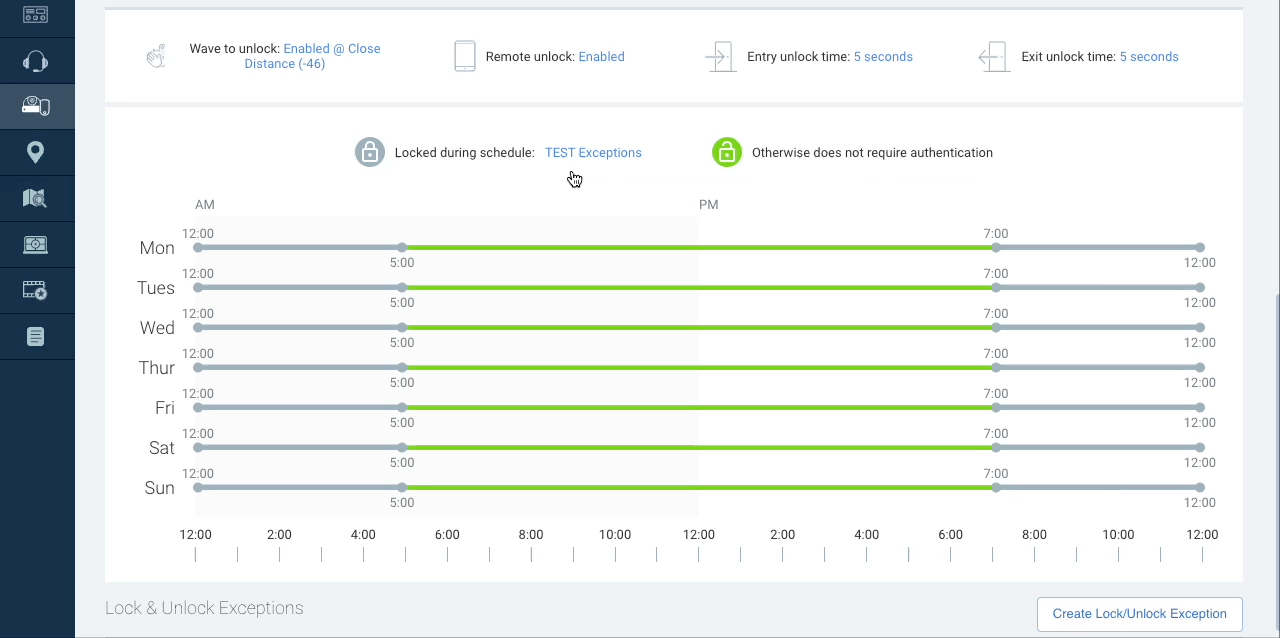Click the gray locked padlock icon
The height and width of the screenshot is (638, 1280).
tap(370, 152)
